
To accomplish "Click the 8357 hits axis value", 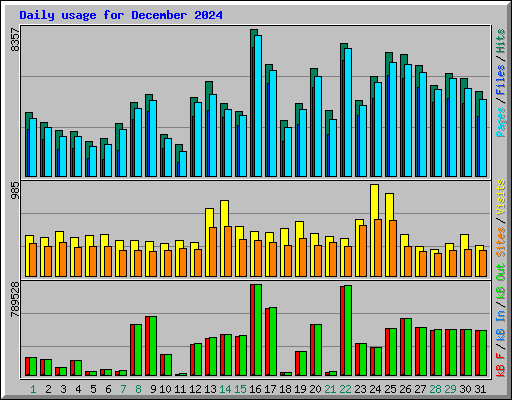I will (x=15, y=40).
